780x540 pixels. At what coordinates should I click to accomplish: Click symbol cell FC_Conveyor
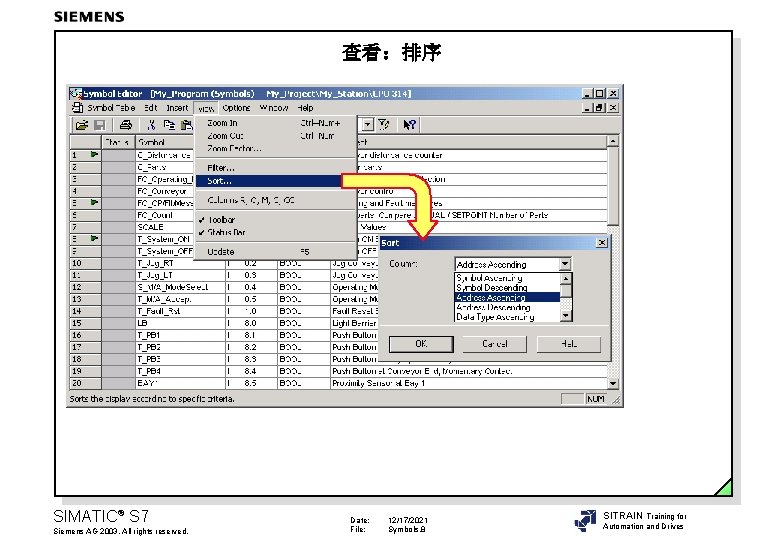point(165,191)
